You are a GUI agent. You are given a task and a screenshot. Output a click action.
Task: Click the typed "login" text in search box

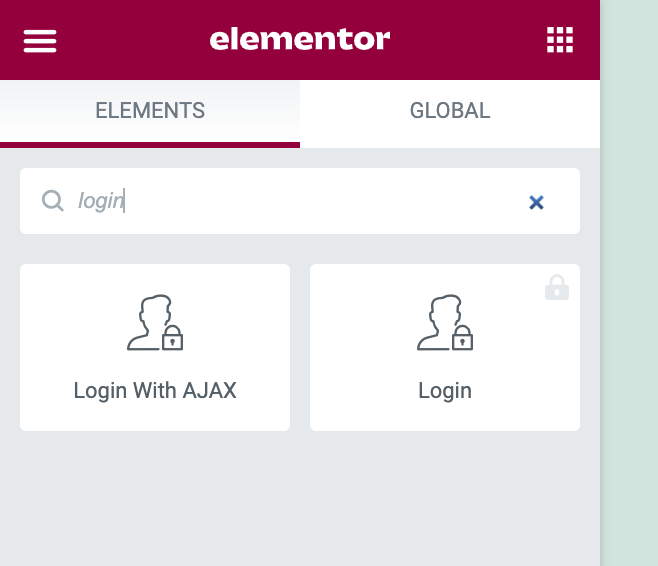101,201
